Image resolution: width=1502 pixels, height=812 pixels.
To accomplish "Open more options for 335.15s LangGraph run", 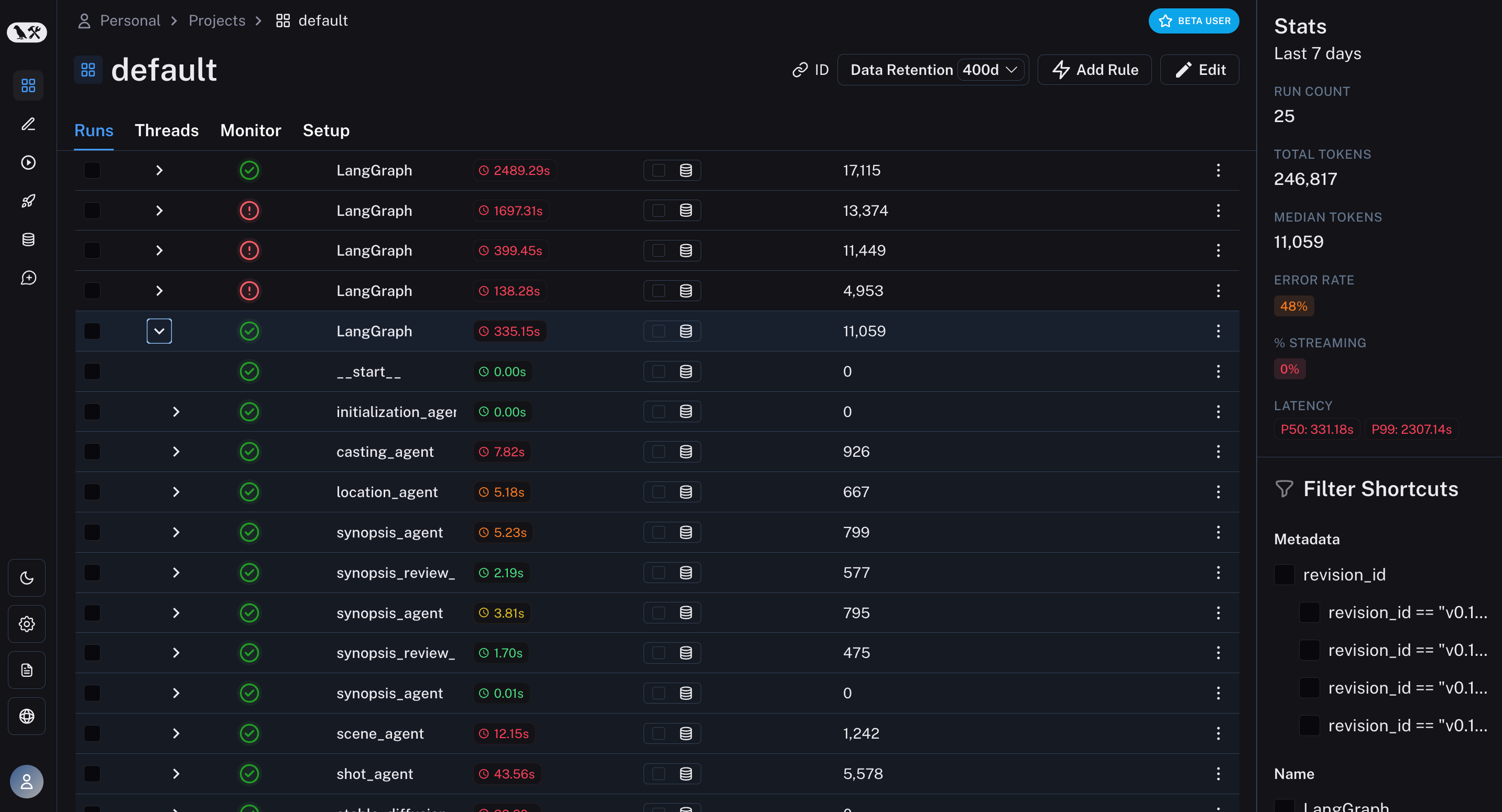I will 1218,331.
